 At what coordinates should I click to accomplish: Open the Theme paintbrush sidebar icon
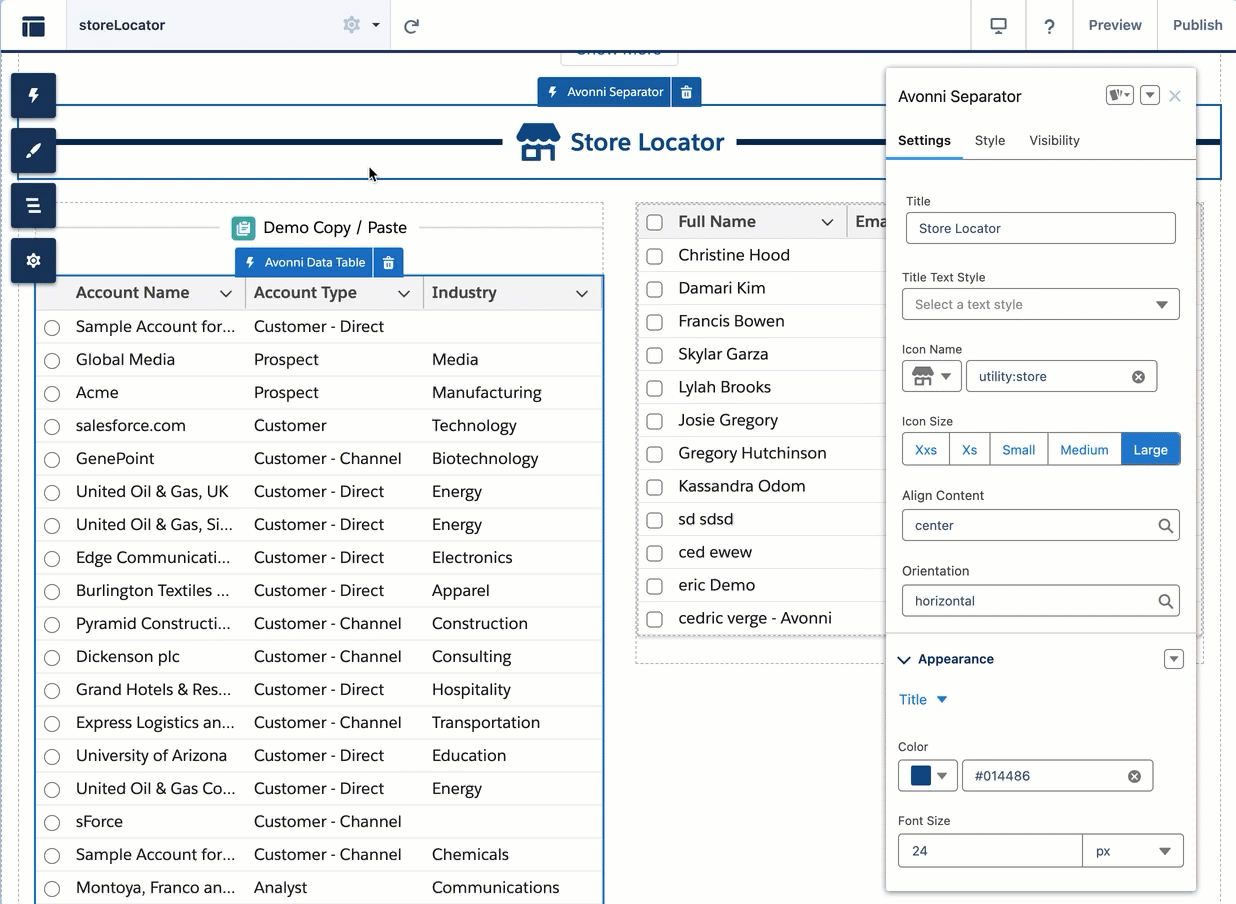34,151
